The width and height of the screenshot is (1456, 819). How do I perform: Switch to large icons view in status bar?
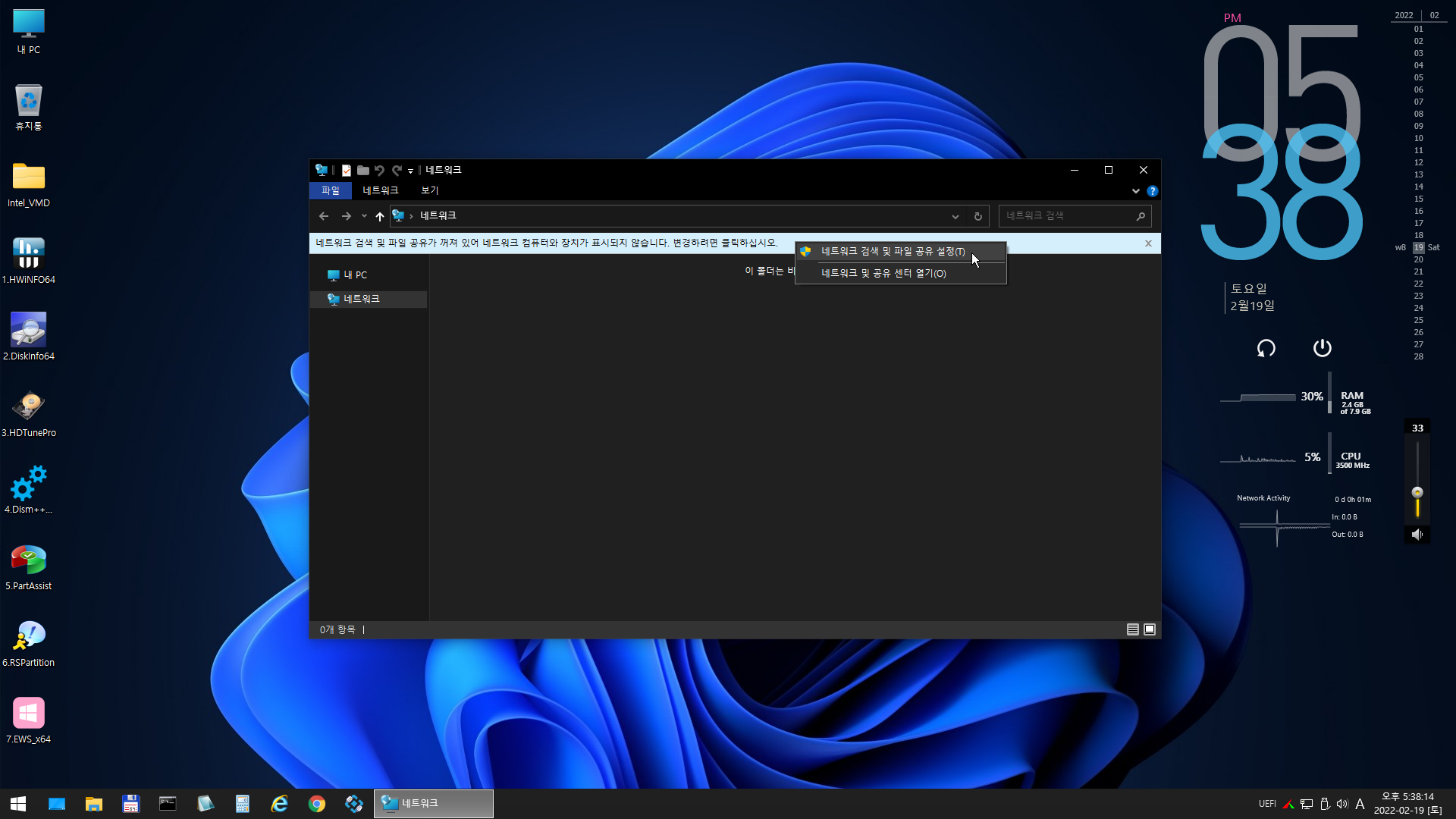coord(1150,629)
